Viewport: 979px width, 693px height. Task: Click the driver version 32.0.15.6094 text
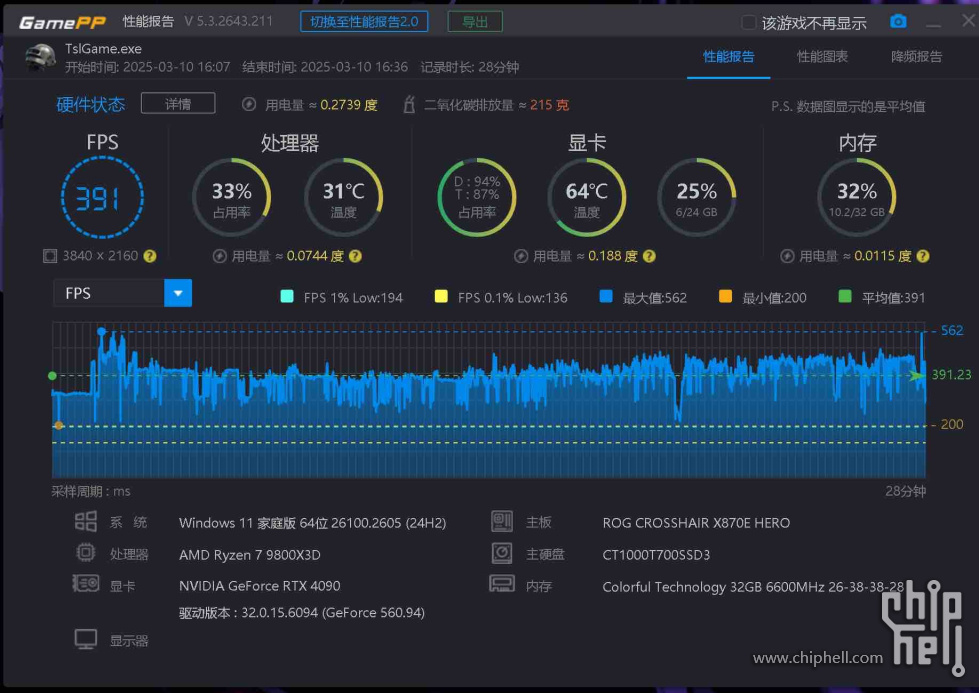pos(302,612)
